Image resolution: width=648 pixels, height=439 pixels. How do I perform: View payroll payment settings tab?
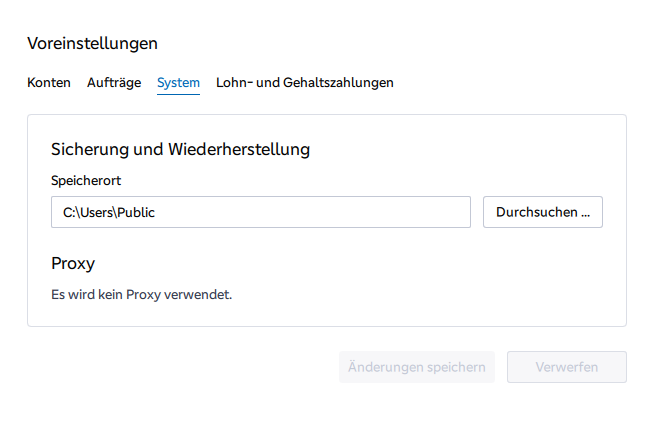[305, 82]
